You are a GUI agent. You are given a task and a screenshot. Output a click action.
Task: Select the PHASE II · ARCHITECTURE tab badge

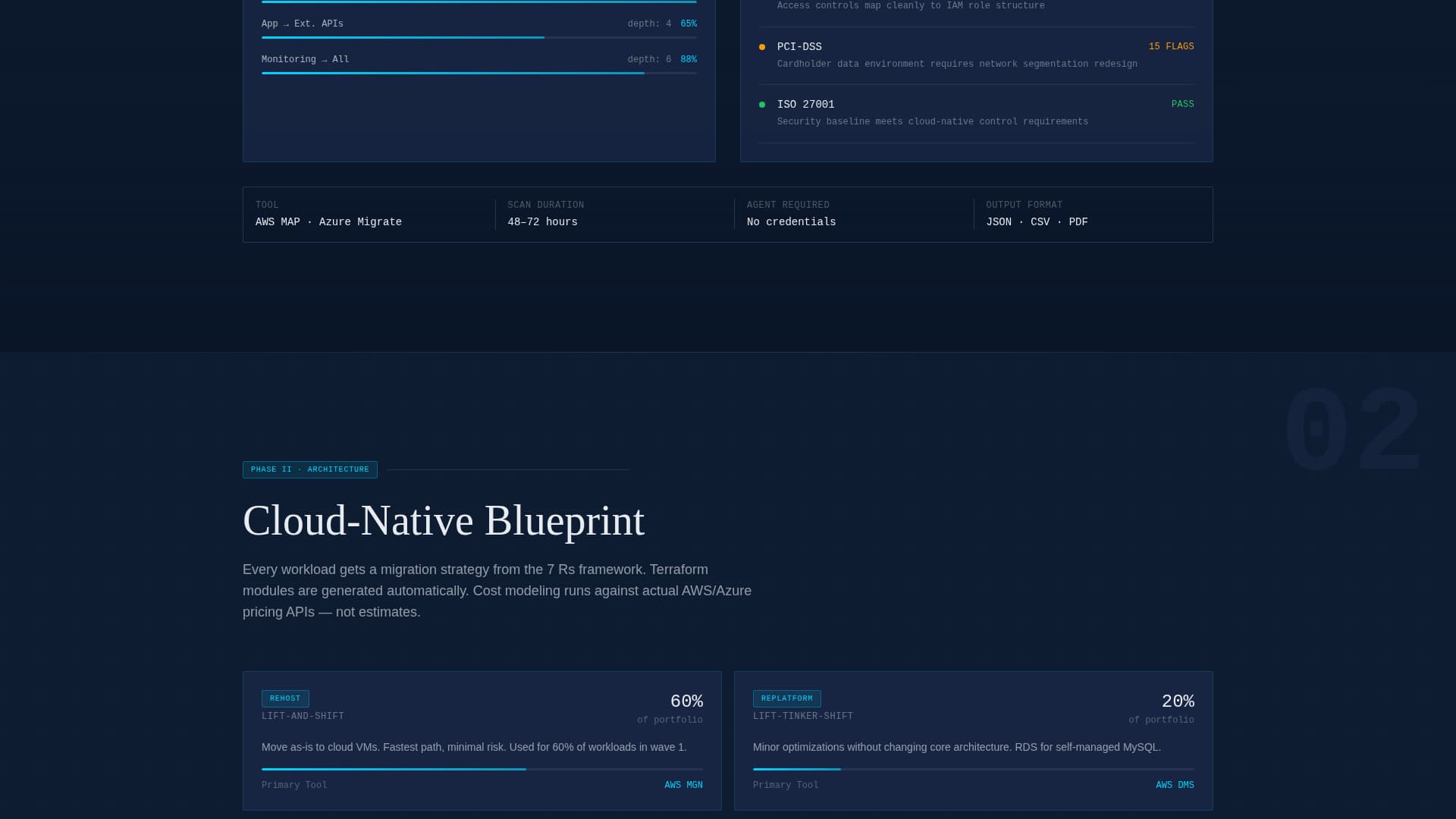(309, 469)
